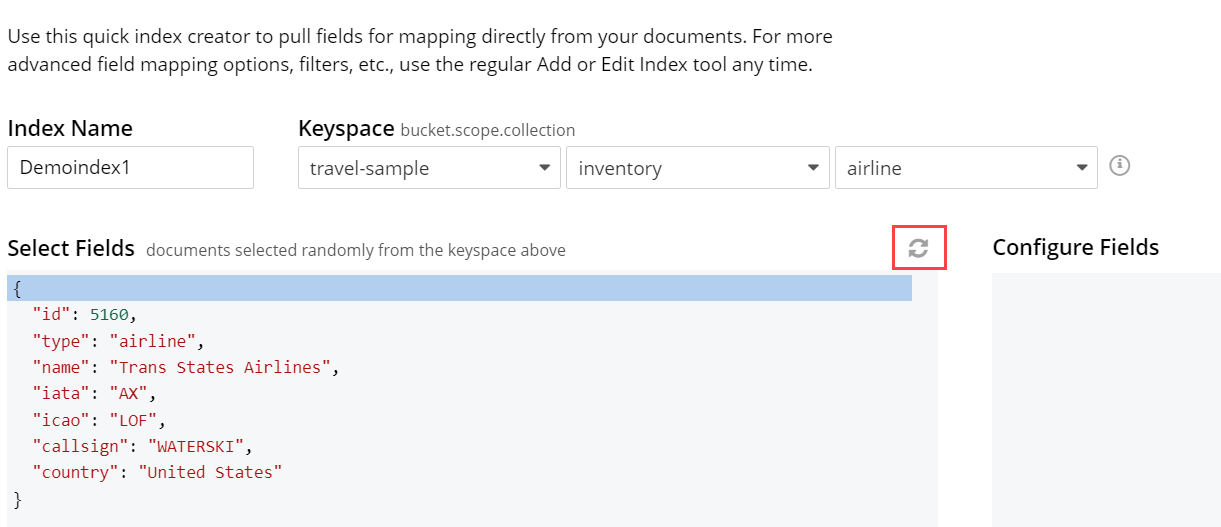Screen dimensions: 1221x527
Task: Click the "United States" value
Action: (210, 471)
